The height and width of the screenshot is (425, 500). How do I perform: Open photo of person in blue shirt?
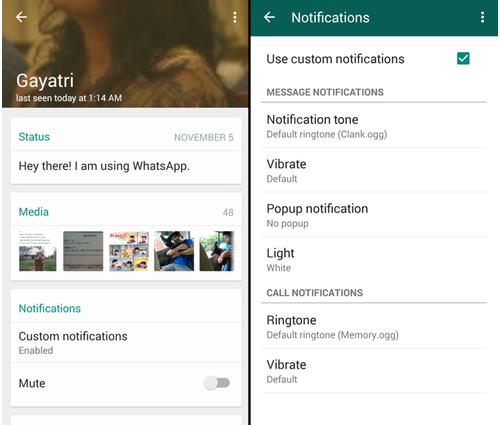(174, 251)
